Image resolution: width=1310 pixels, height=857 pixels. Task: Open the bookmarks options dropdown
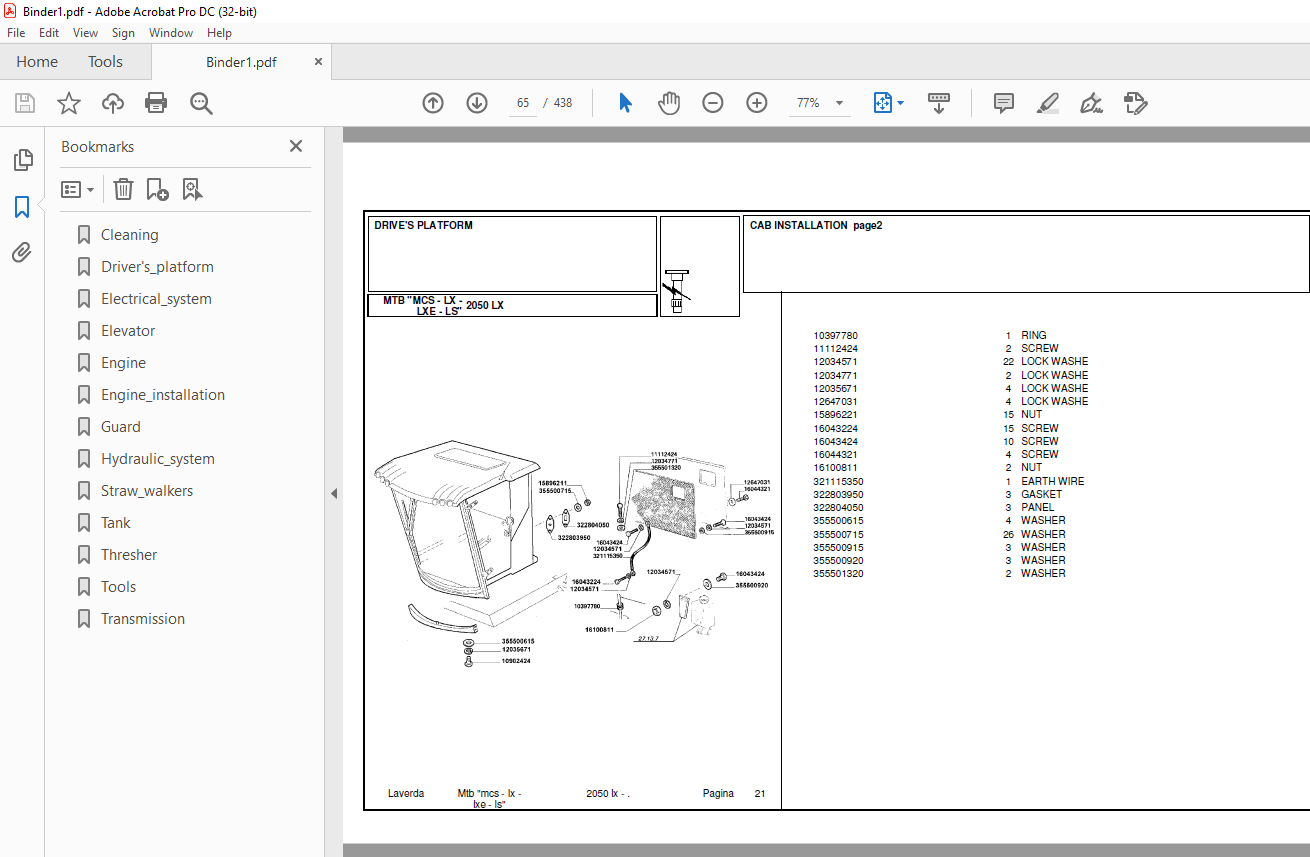78,189
